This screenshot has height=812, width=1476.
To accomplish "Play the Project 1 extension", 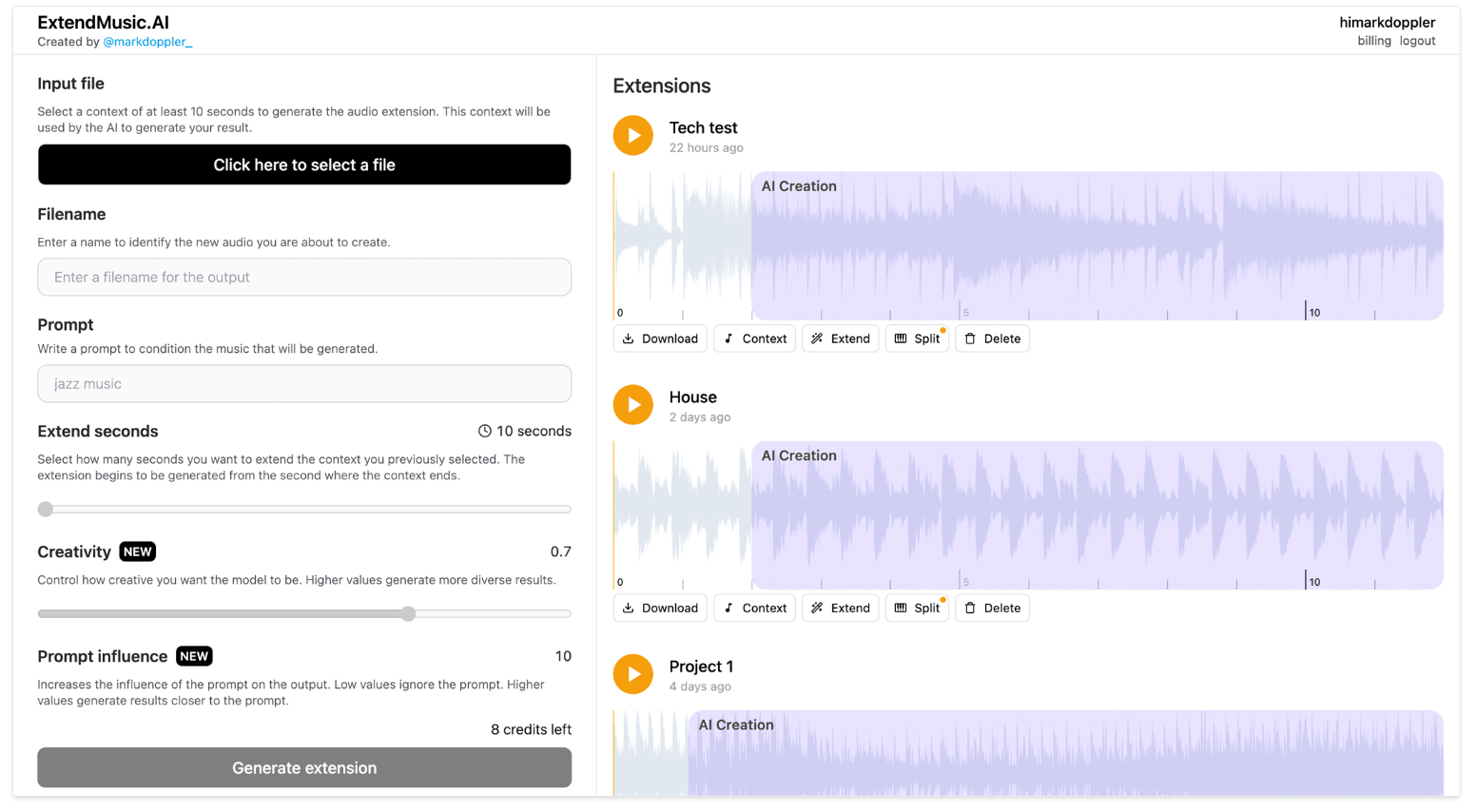I will click(632, 674).
